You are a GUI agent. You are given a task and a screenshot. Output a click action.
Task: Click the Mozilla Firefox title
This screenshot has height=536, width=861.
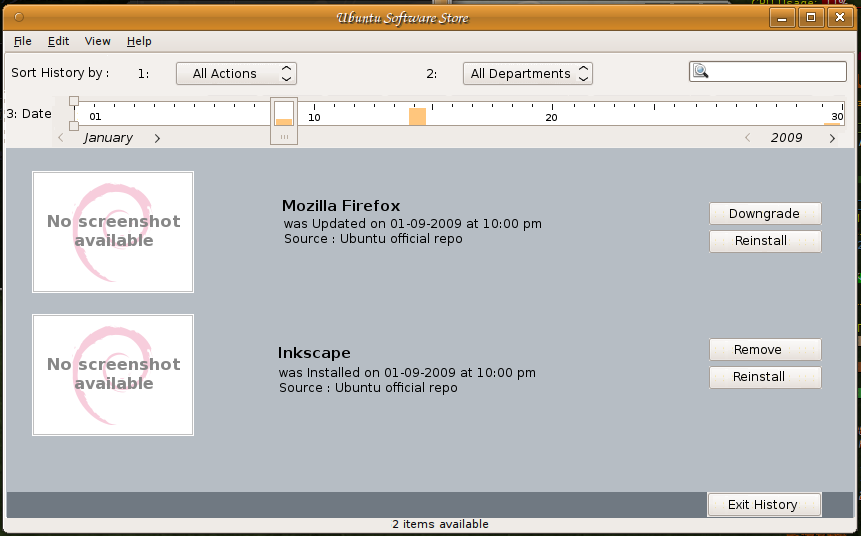341,206
